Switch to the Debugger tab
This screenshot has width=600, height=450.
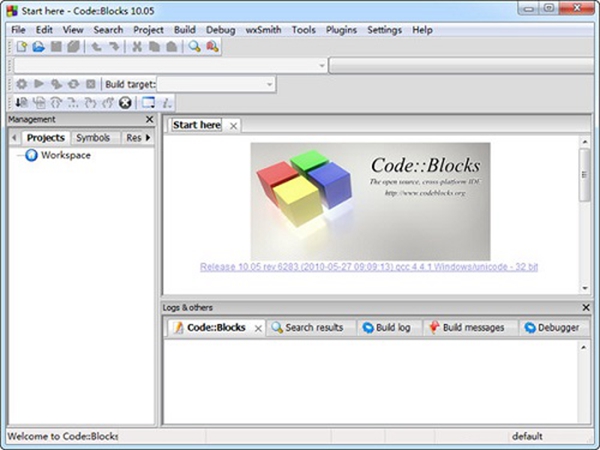(552, 328)
